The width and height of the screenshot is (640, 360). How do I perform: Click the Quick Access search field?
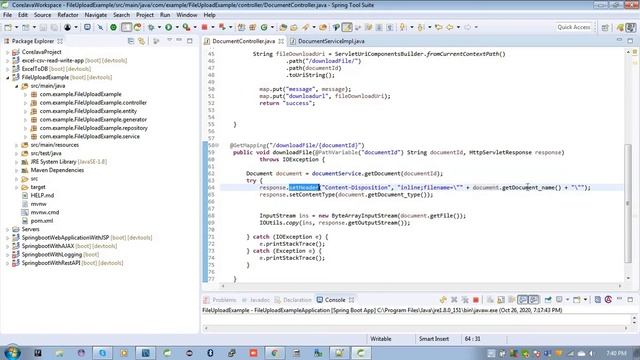click(574, 27)
